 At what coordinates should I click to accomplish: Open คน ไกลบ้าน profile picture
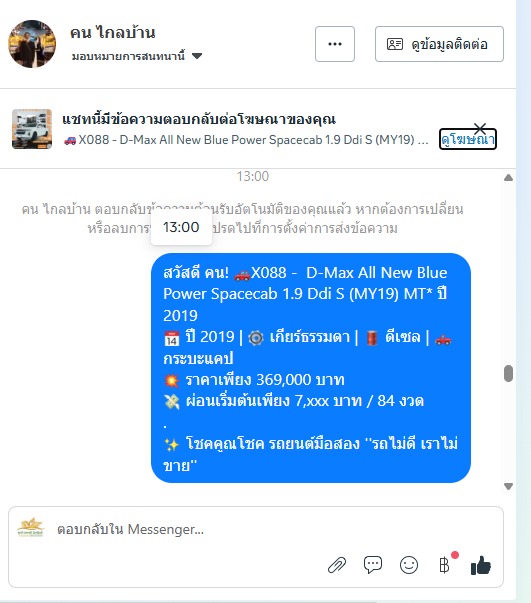32,44
